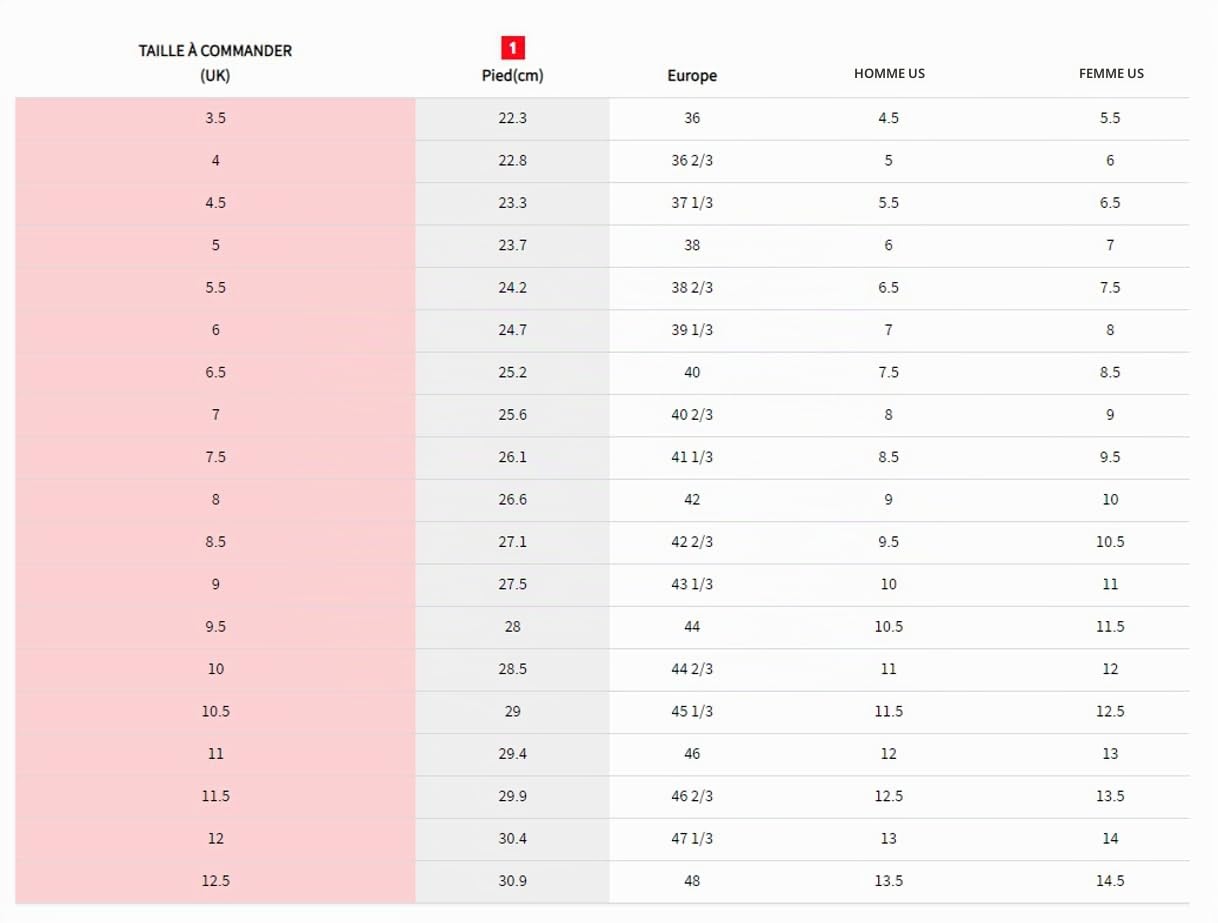The width and height of the screenshot is (1218, 923).
Task: Click the red number 1 badge icon
Action: [x=512, y=47]
